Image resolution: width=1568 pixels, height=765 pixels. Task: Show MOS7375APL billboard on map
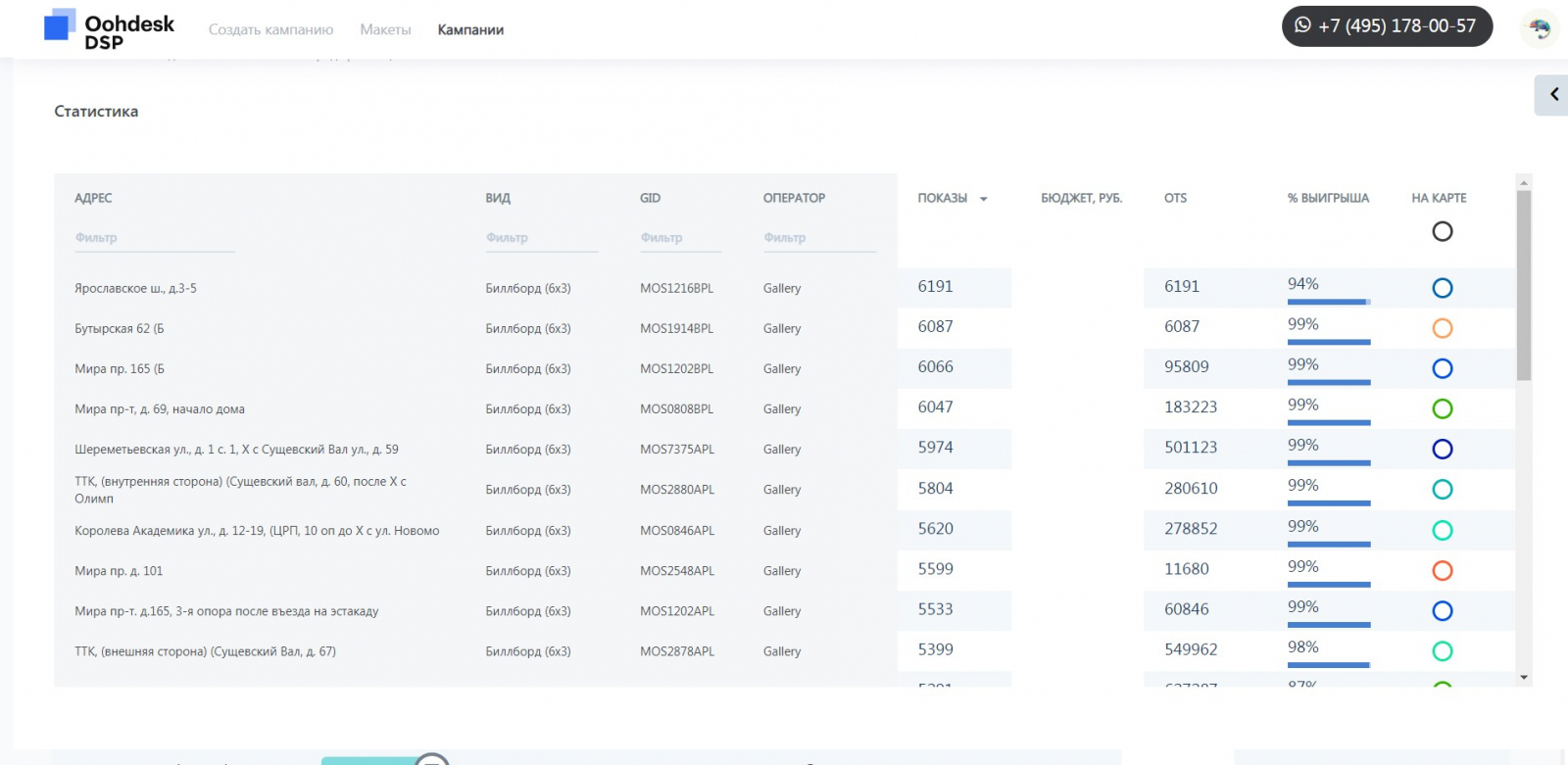coord(1442,449)
